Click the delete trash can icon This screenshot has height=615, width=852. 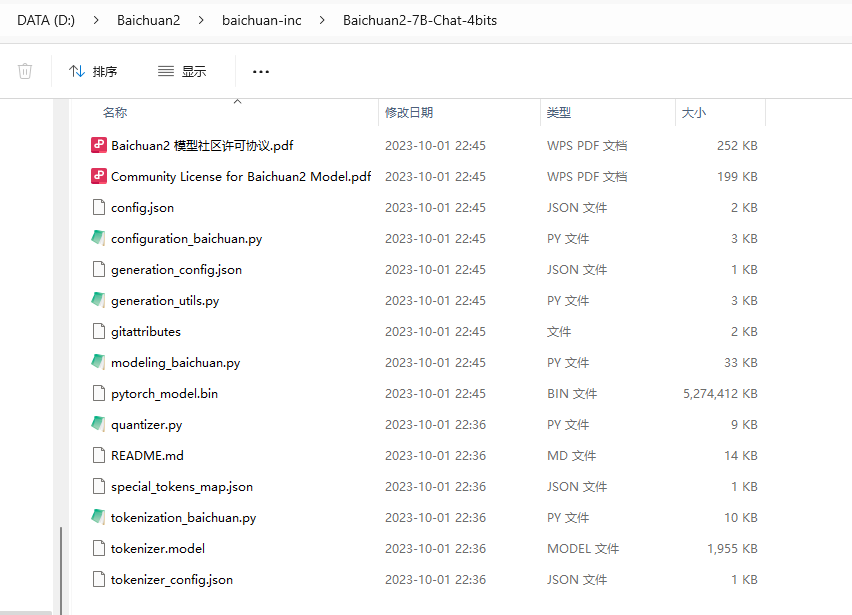(x=25, y=71)
